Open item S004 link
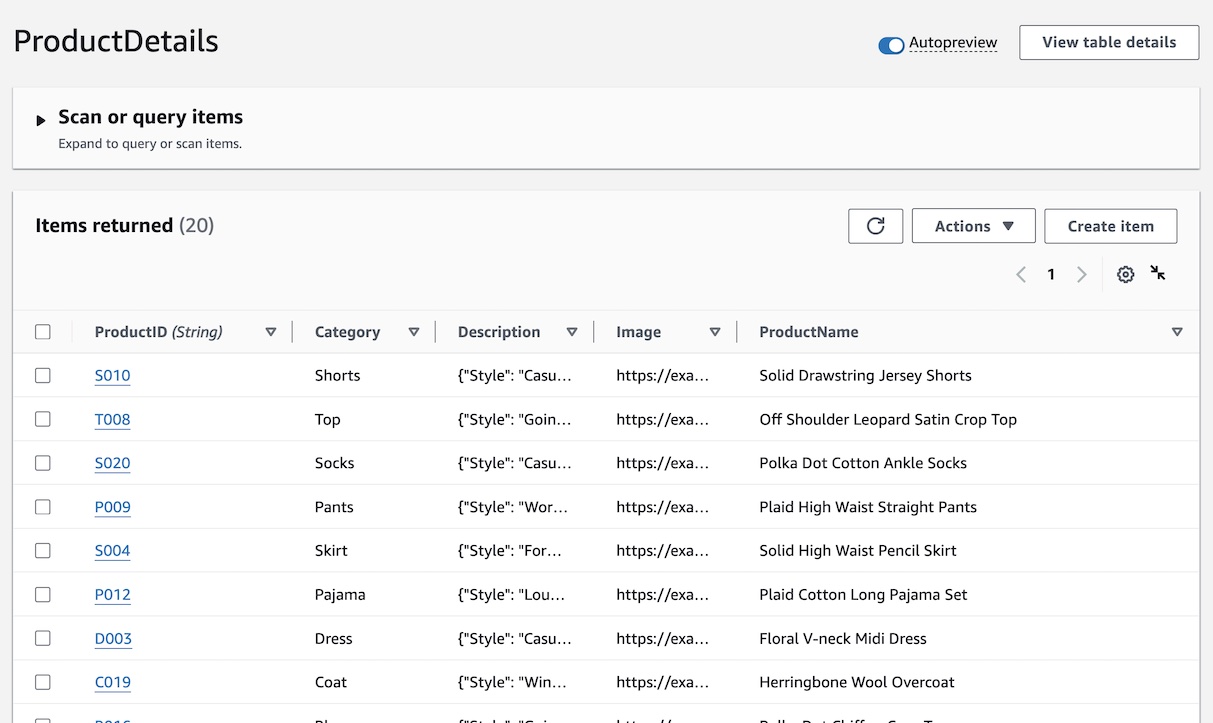Viewport: 1213px width, 723px height. [x=112, y=551]
